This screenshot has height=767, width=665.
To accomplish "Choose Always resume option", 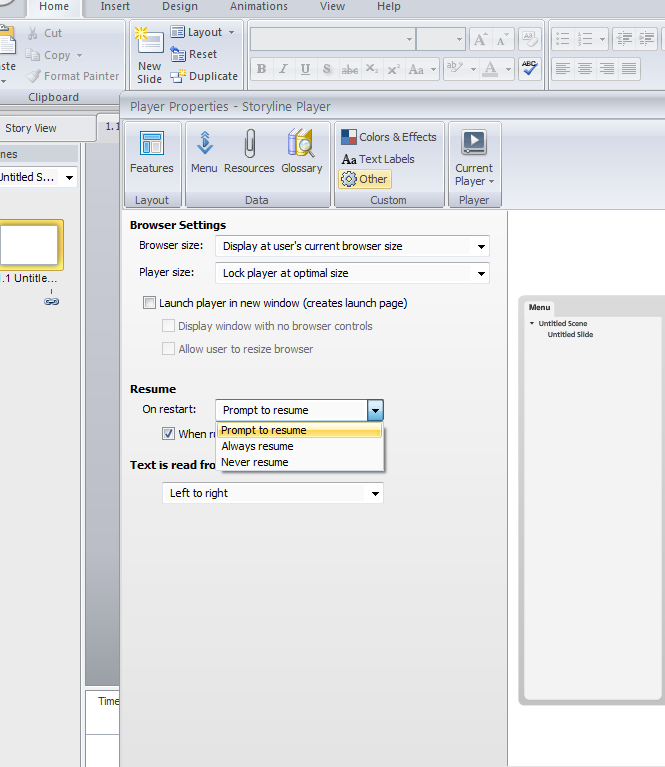I will point(299,446).
